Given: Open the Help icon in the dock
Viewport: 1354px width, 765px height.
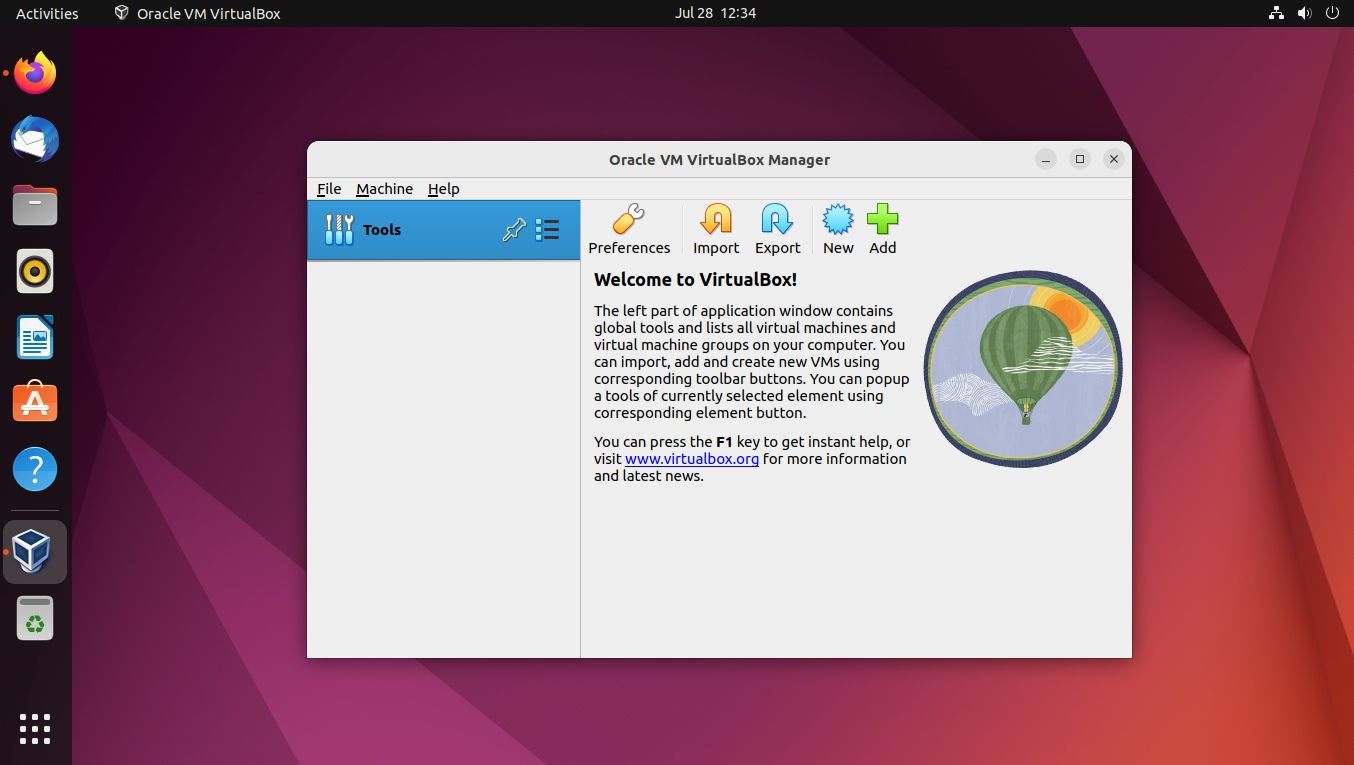Looking at the screenshot, I should point(35,469).
